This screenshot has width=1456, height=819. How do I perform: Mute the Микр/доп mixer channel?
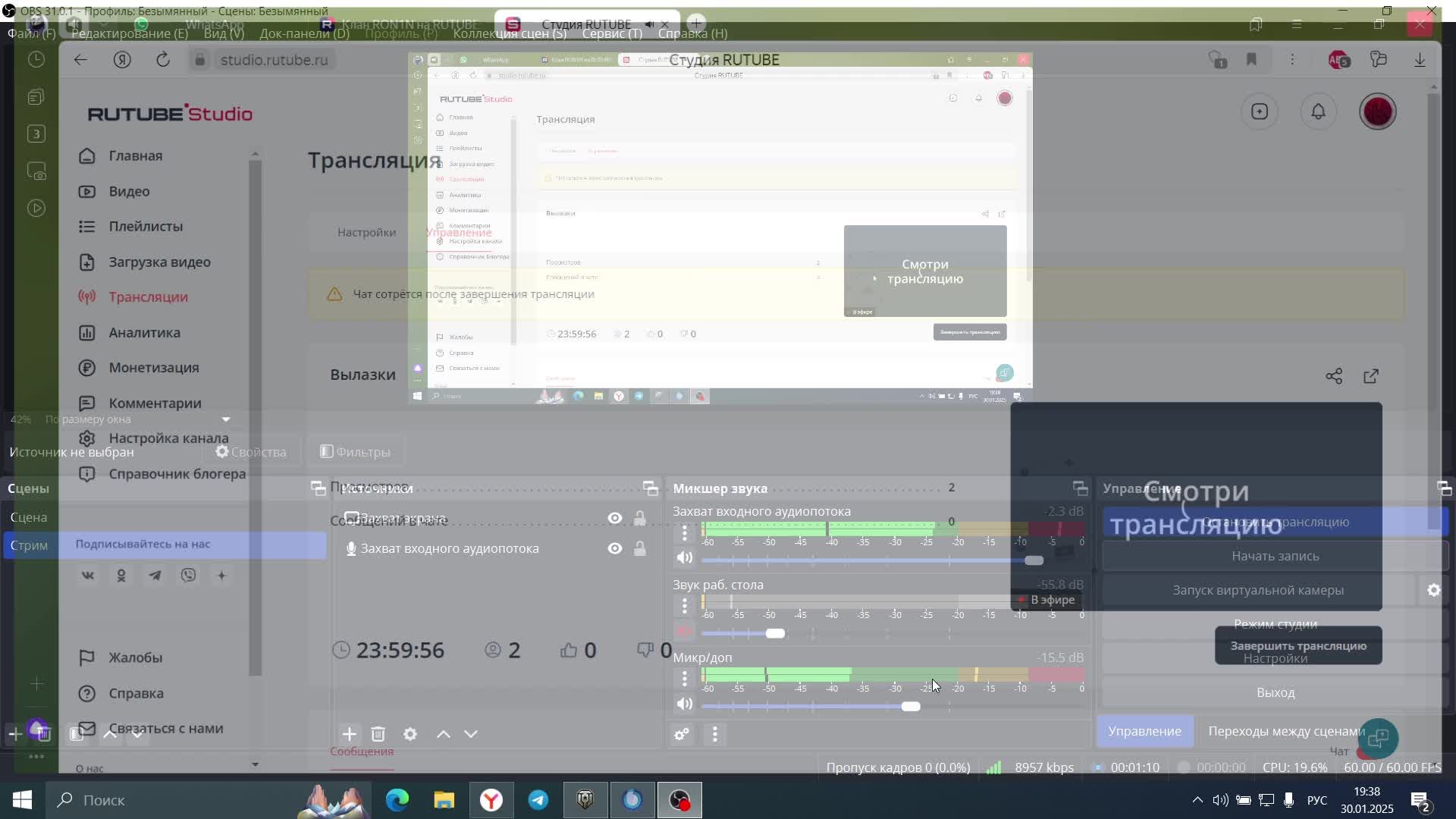point(684,704)
